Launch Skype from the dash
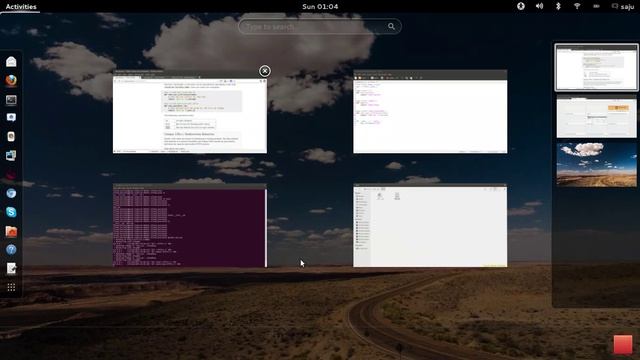This screenshot has width=640, height=360. (11, 212)
